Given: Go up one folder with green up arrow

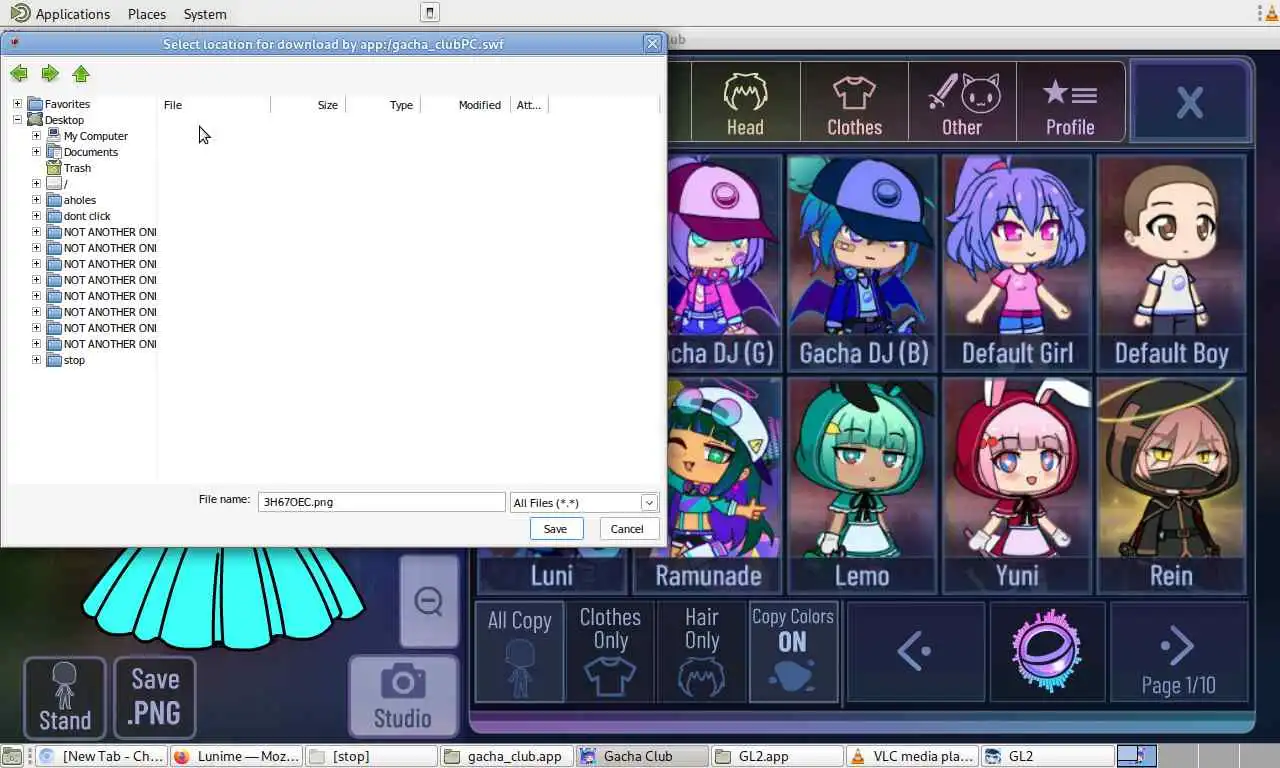Looking at the screenshot, I should click(81, 74).
